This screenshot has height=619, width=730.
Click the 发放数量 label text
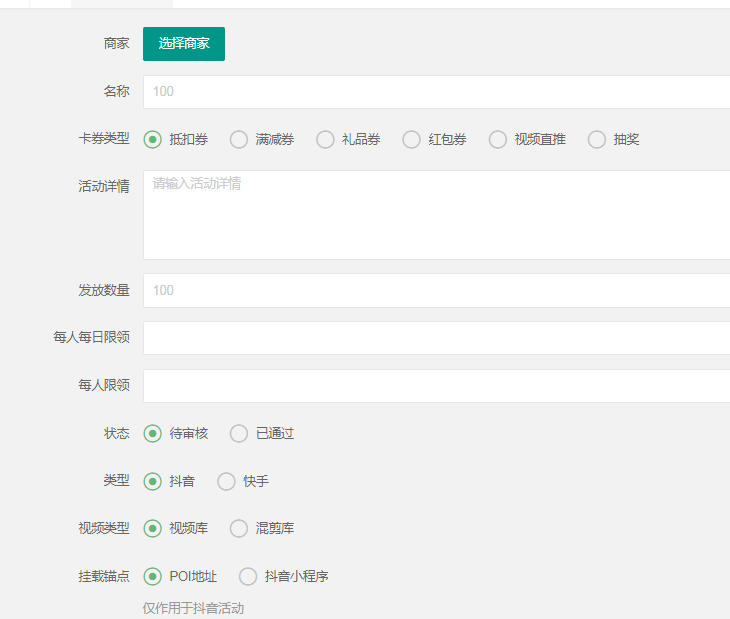[104, 290]
